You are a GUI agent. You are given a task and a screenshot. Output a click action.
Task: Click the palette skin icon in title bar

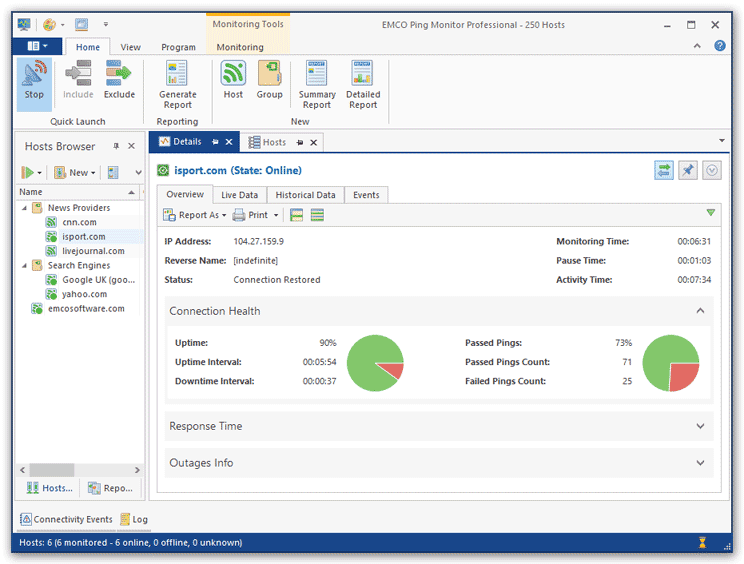(49, 24)
